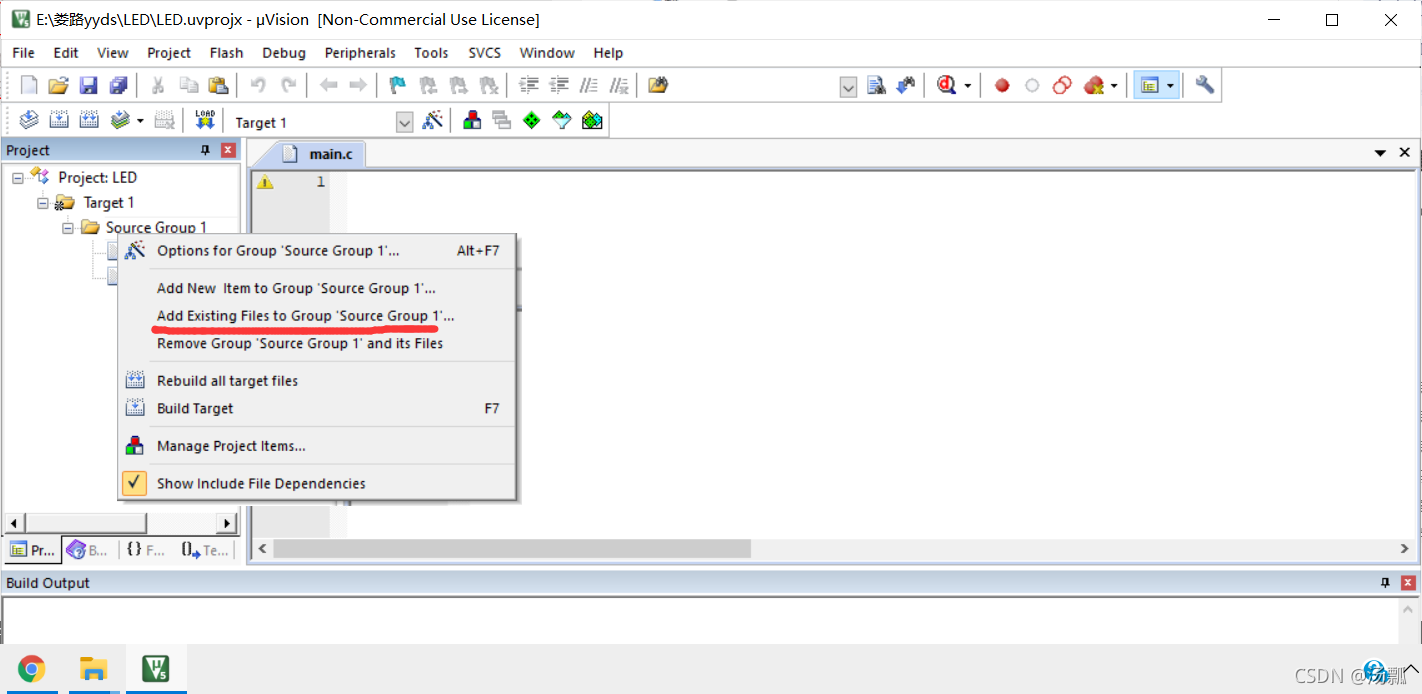
Task: Rebuild all target files toolbar icon
Action: click(x=89, y=121)
